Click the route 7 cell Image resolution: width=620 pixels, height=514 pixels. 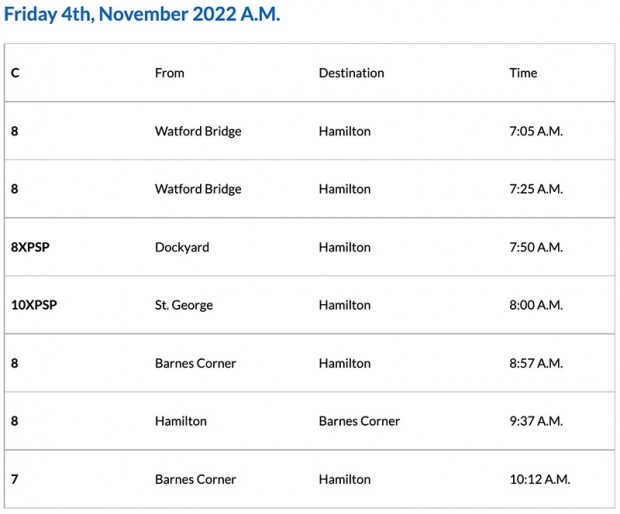[15, 479]
